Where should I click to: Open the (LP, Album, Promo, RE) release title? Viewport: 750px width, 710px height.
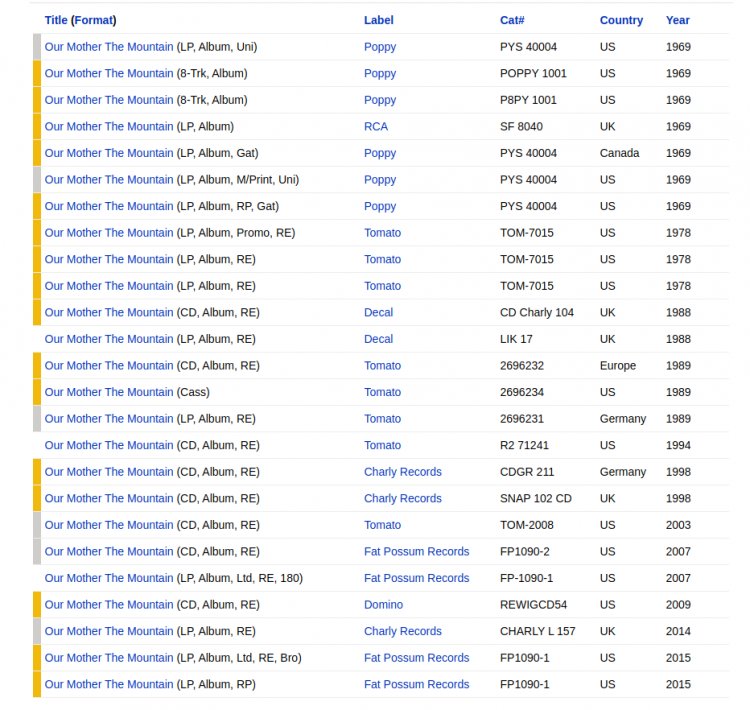[109, 233]
